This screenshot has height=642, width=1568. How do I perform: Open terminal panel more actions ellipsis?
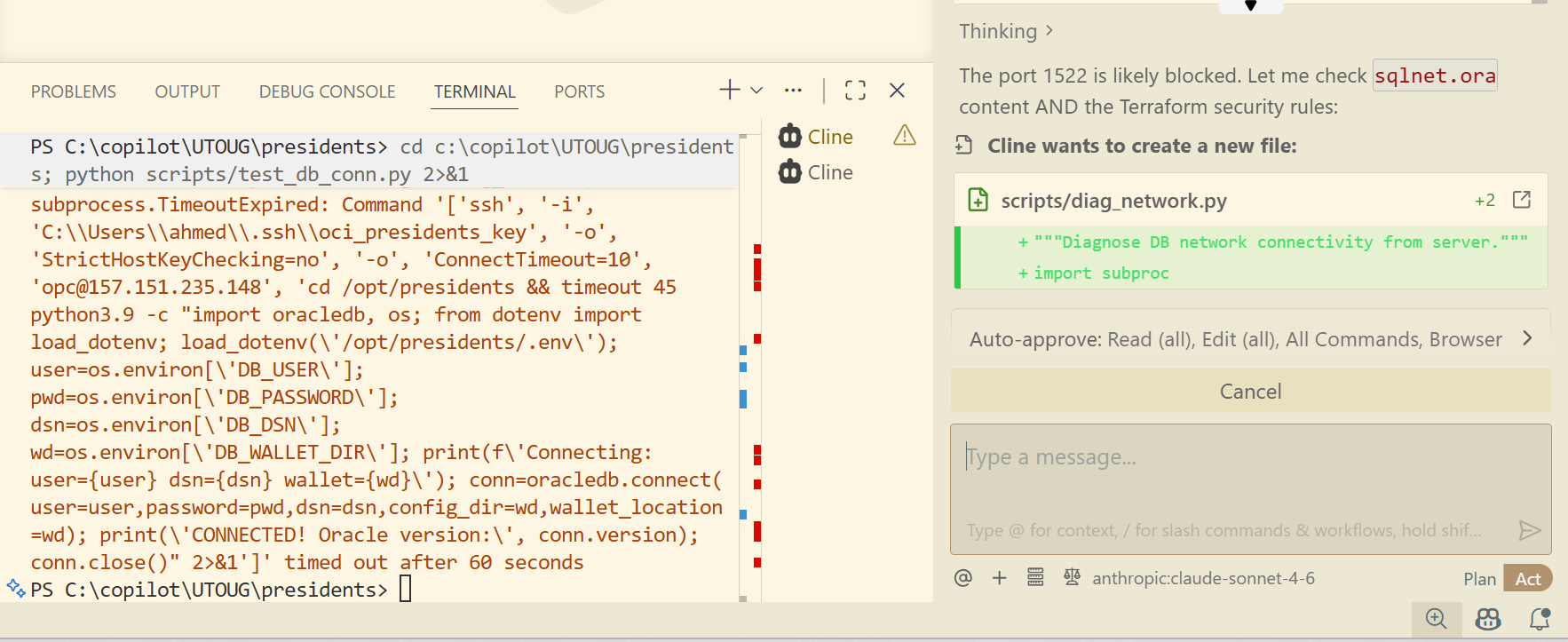[x=793, y=91]
